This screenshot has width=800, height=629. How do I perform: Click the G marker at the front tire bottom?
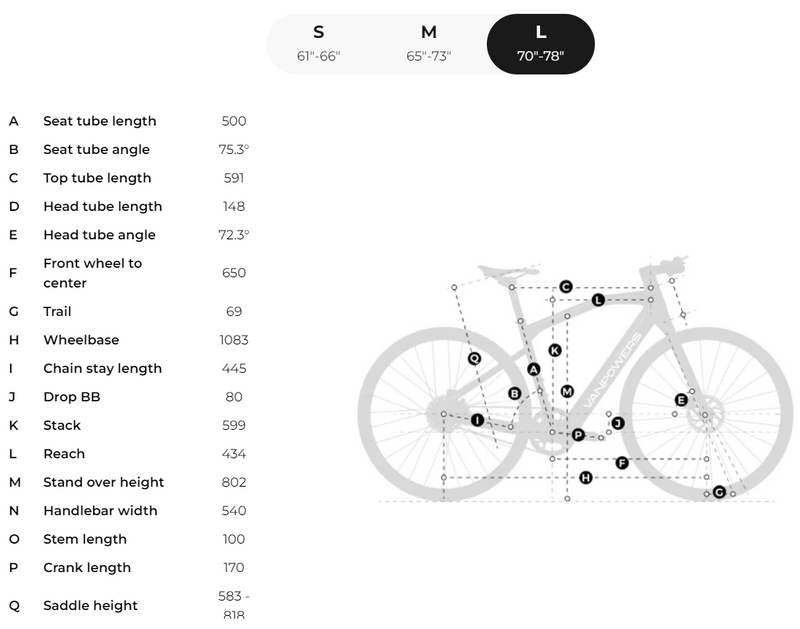point(719,492)
